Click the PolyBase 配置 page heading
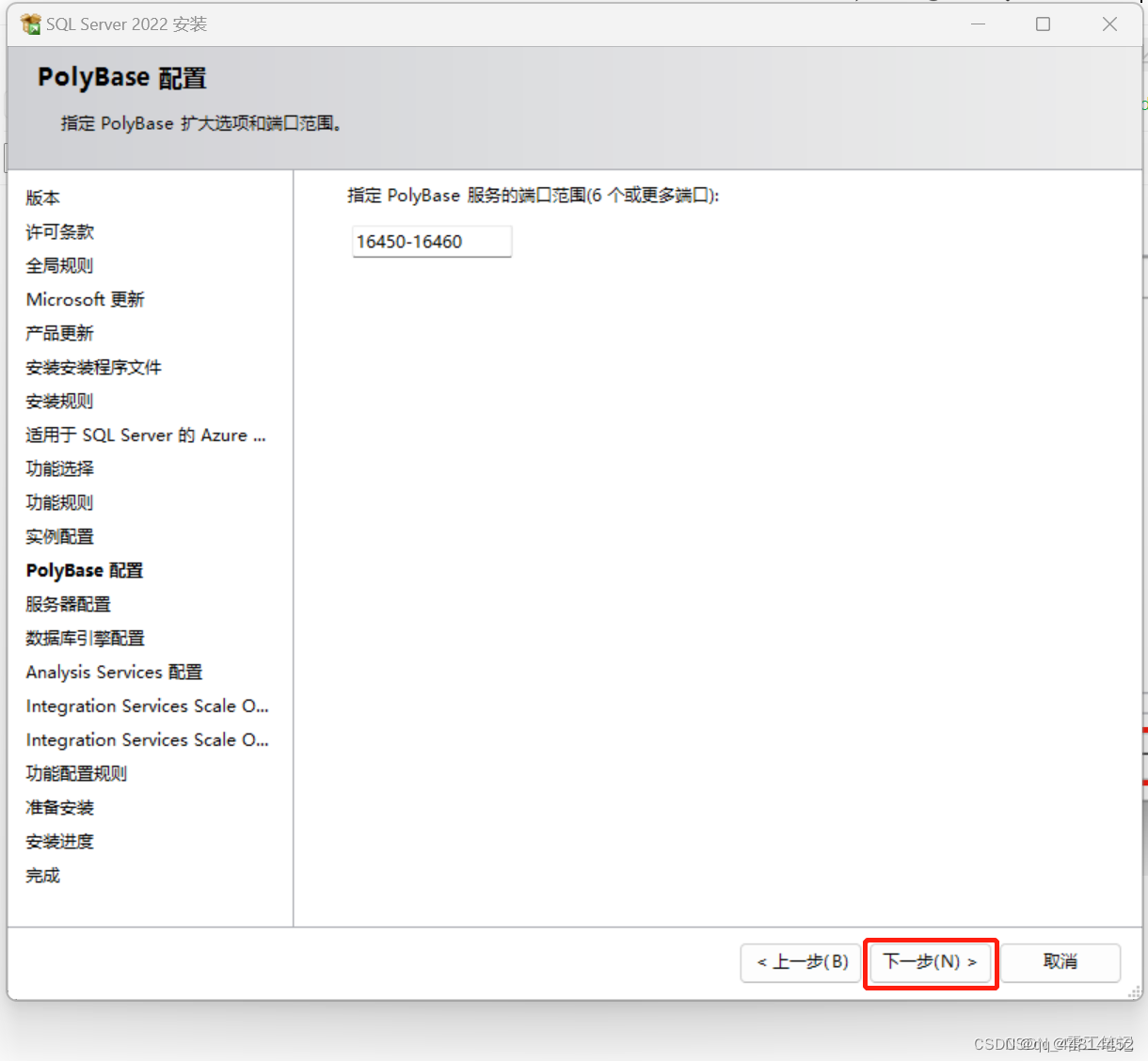Screen dimensions: 1148x1061 click(x=122, y=77)
